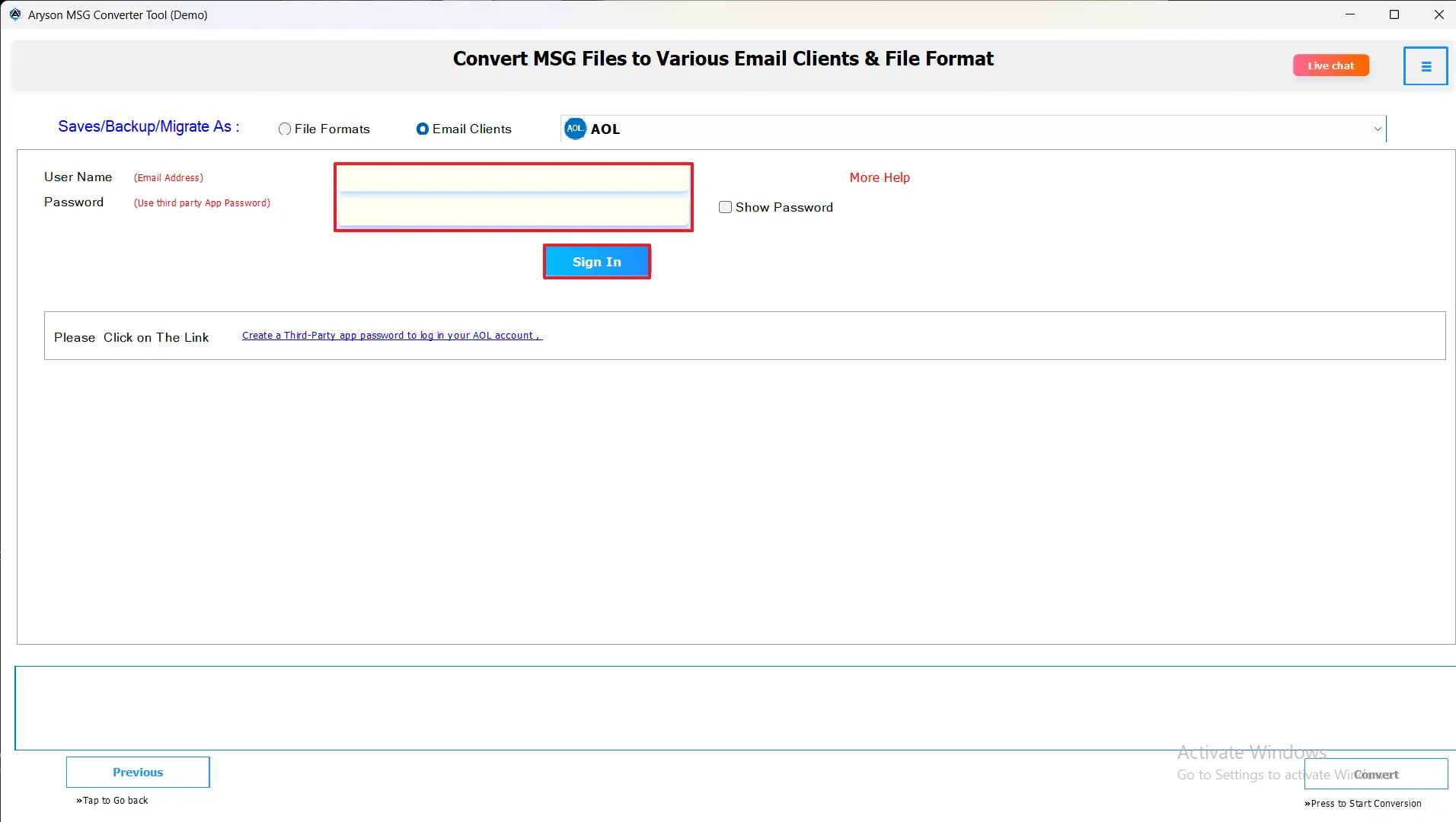This screenshot has height=822, width=1456.
Task: Open the More Help link
Action: (880, 177)
